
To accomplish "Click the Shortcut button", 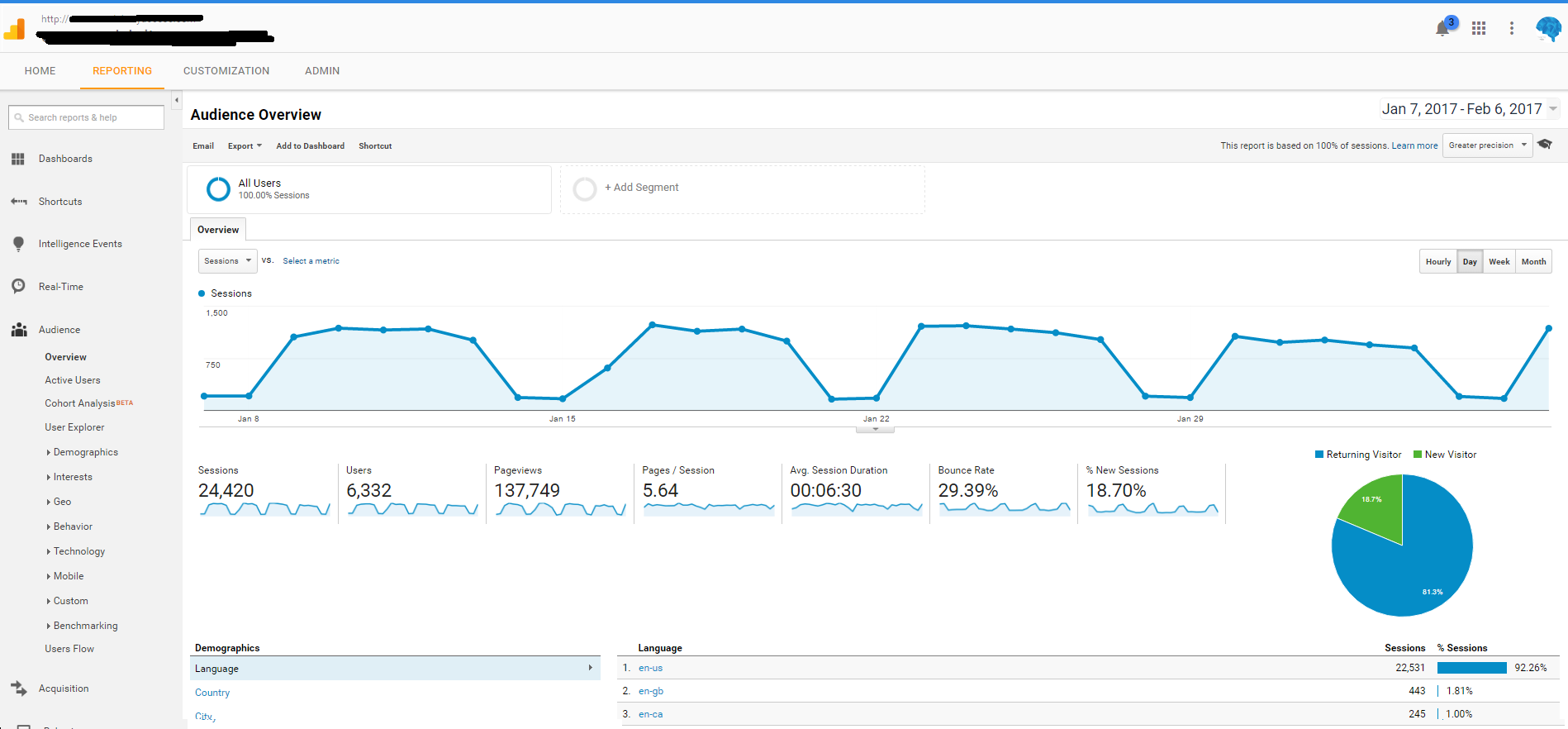I will [375, 146].
